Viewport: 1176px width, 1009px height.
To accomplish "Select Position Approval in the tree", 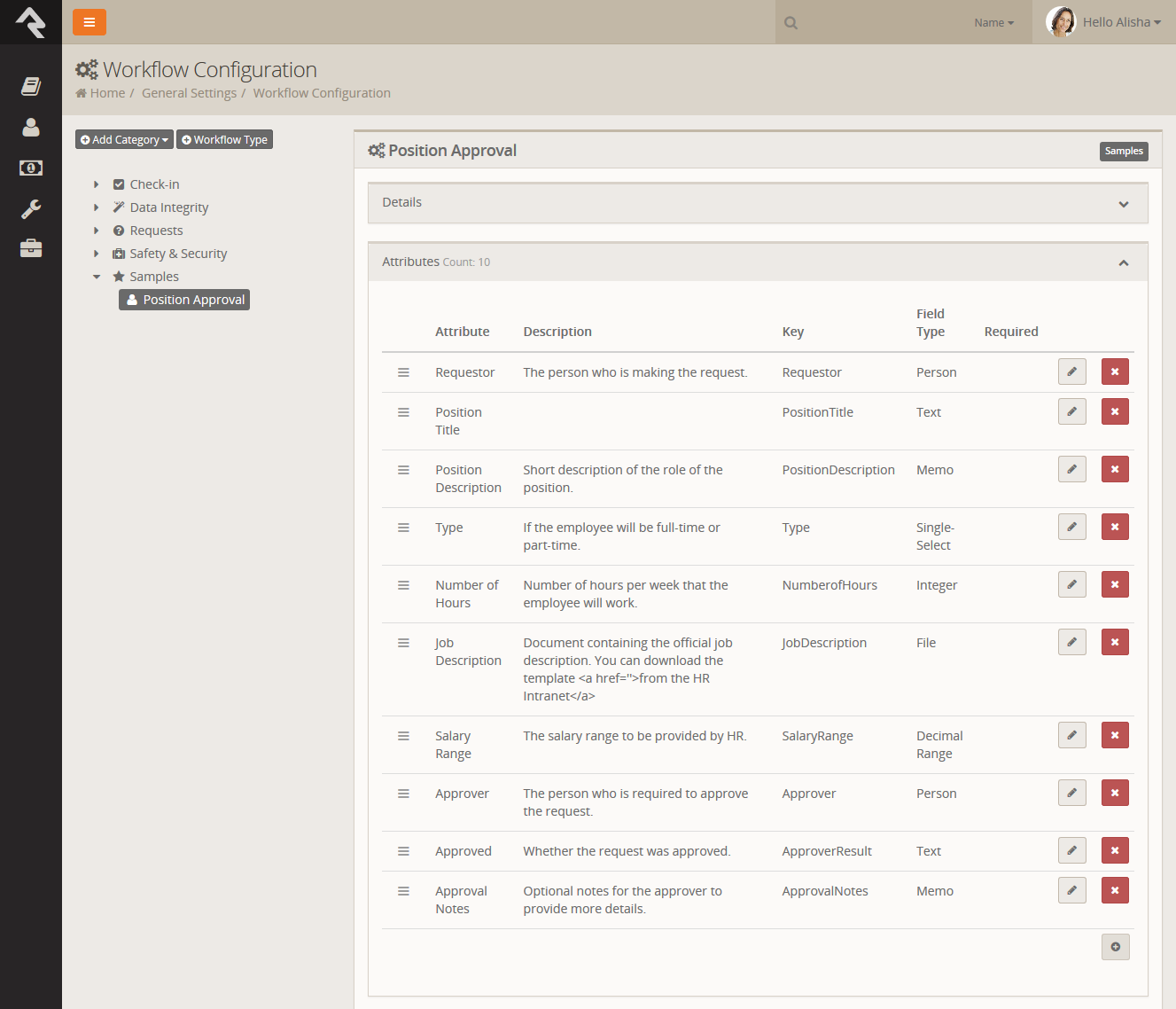I will [184, 300].
